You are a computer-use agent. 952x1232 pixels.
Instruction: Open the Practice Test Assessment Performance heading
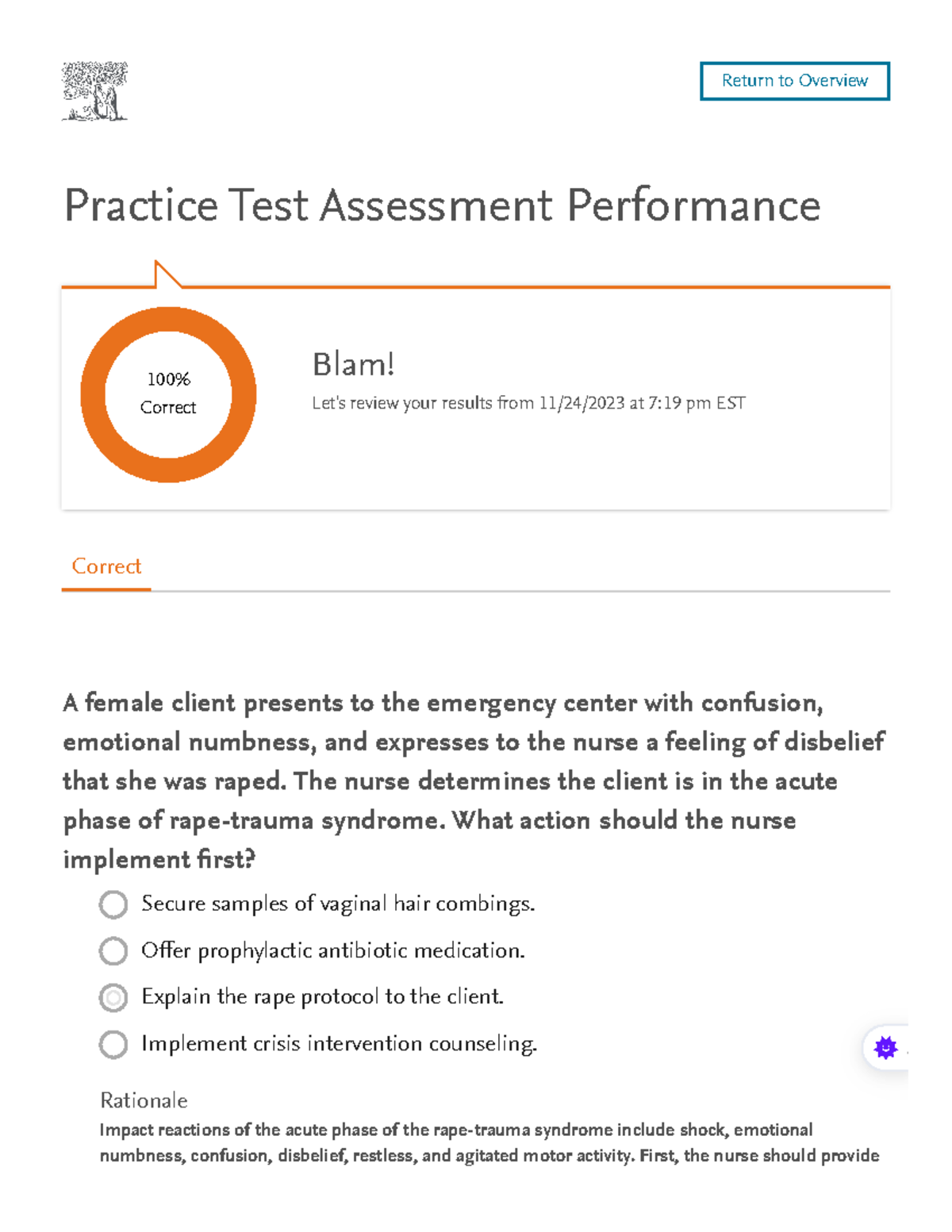click(442, 206)
